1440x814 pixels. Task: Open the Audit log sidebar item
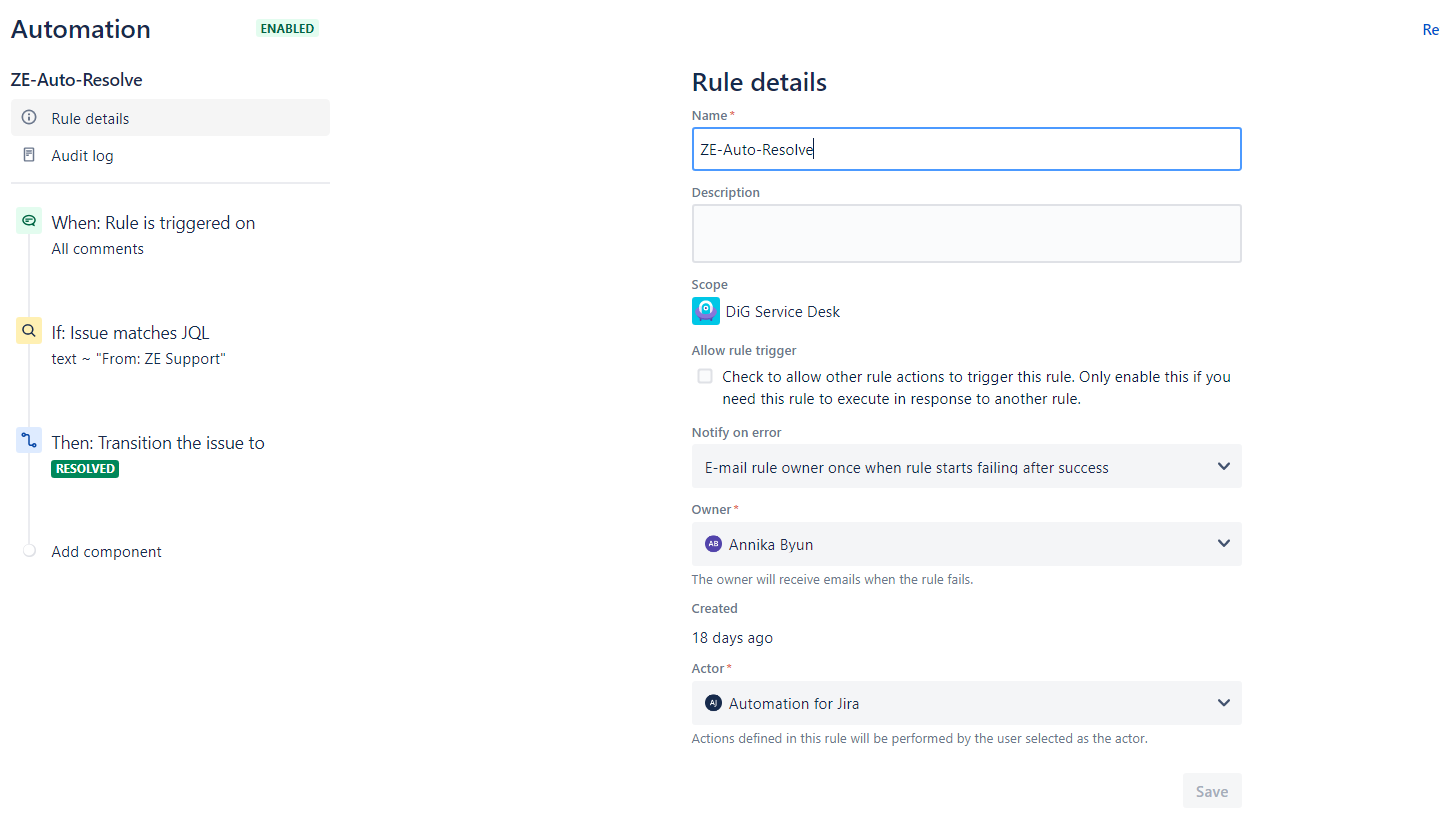tap(170, 155)
